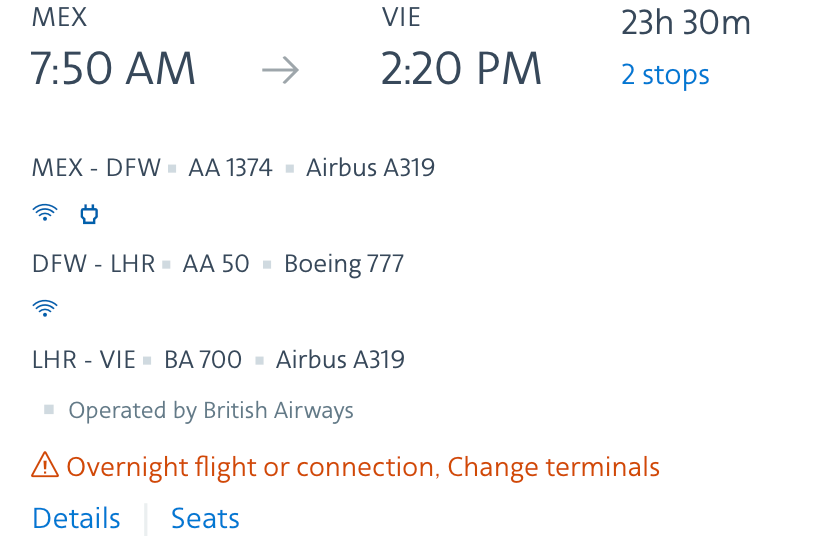Click the Wi-Fi icon under MEX - DFW
Screen dimensions: 822x542
click(45, 212)
